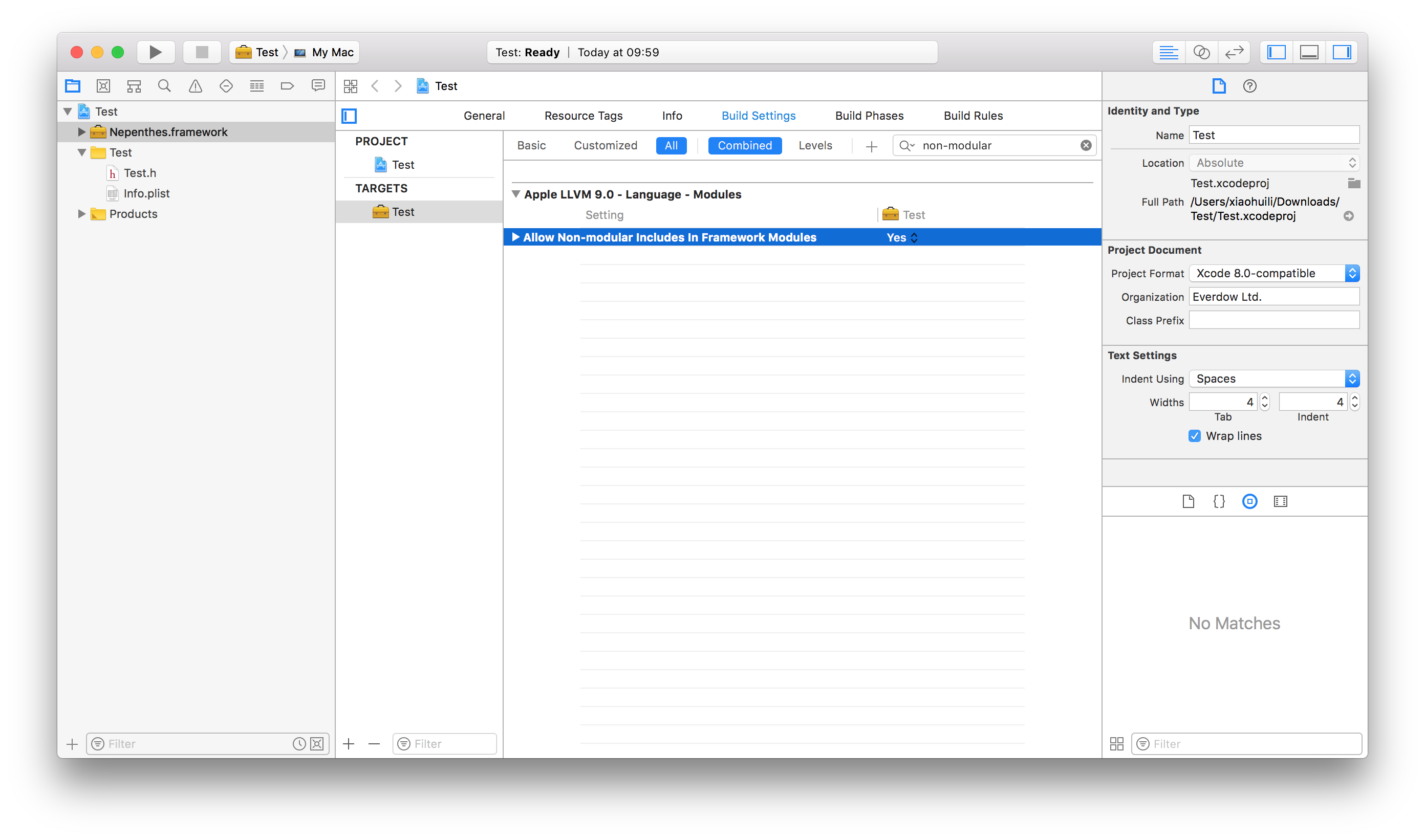Open the Symbol navigator
Screen dimensions: 1425x840
tap(134, 86)
